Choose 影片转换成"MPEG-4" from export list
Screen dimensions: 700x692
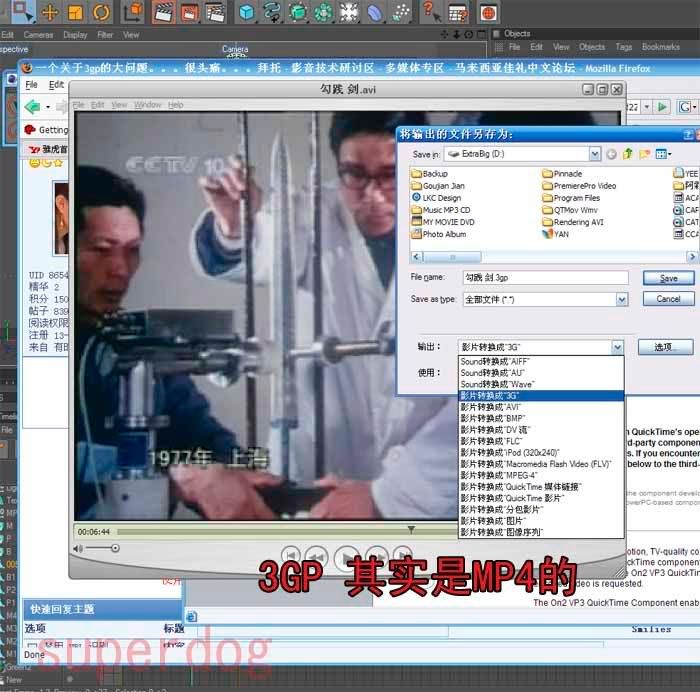[x=496, y=475]
